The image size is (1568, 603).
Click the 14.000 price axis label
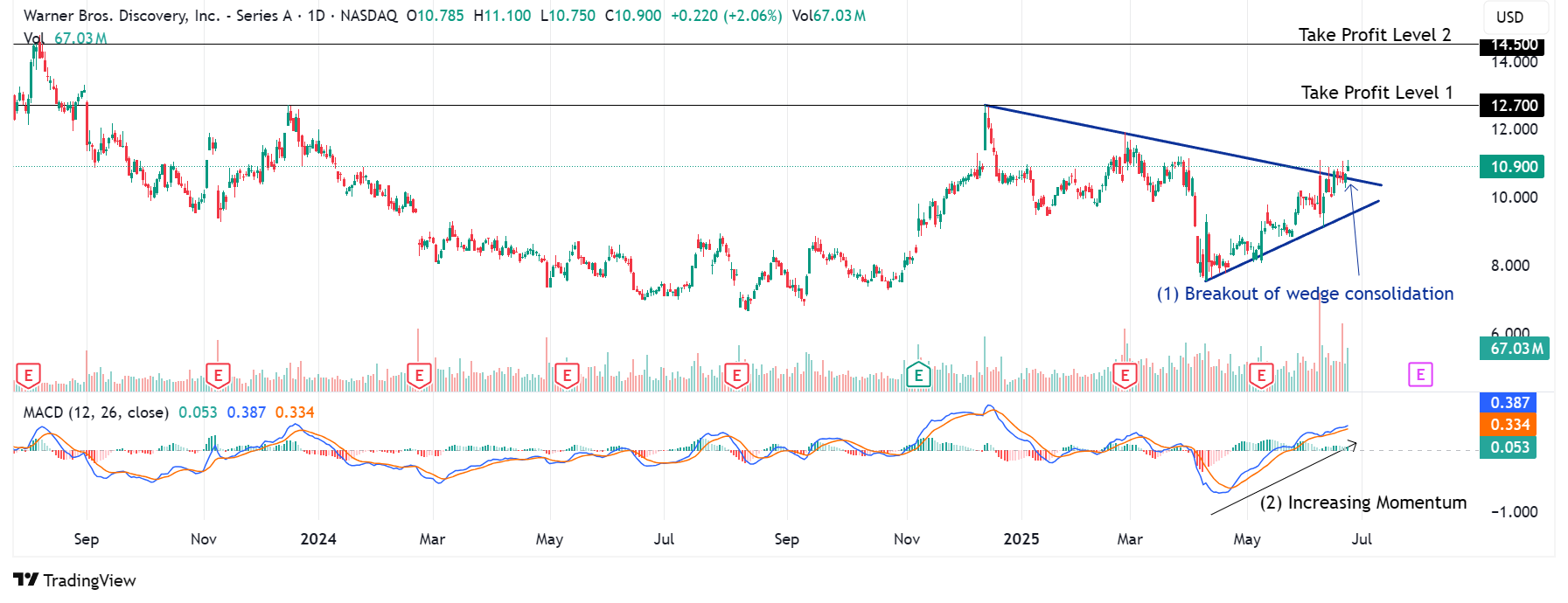click(1515, 62)
